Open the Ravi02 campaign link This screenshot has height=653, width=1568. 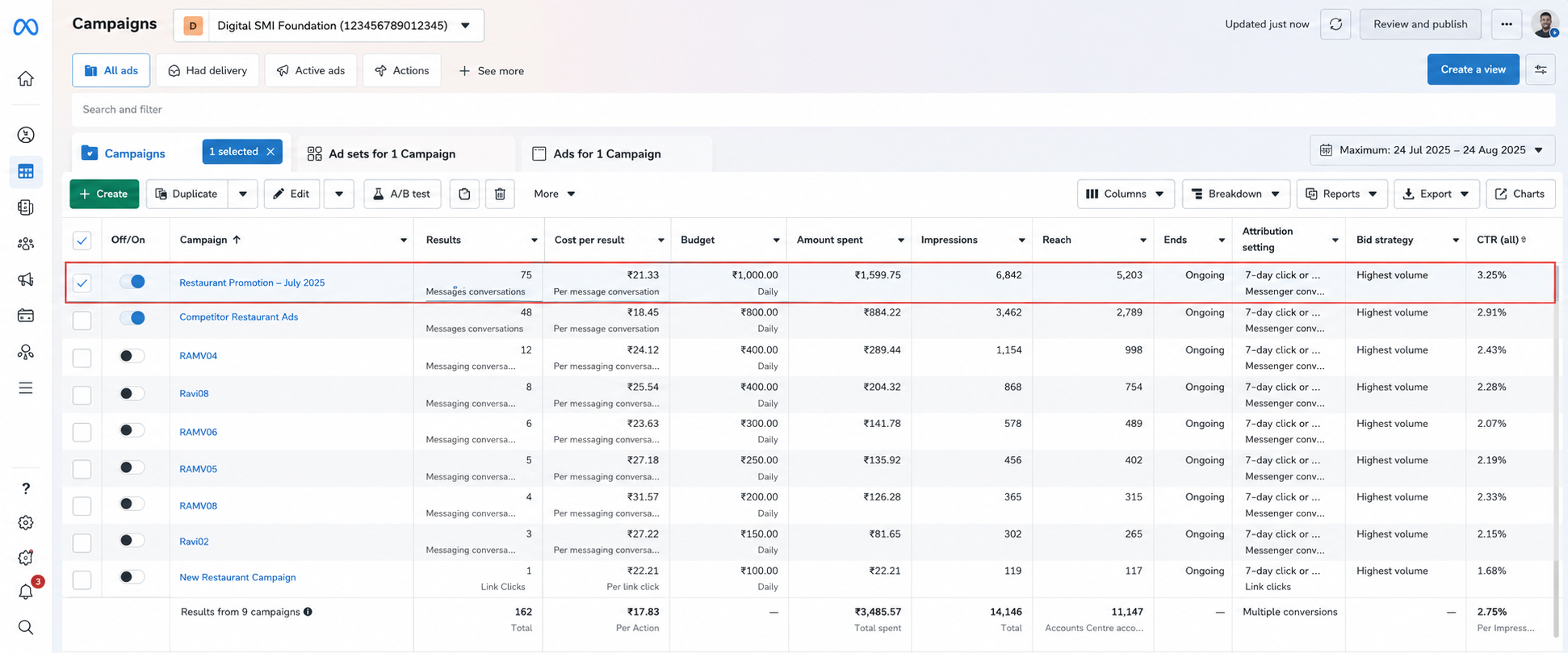[x=194, y=542]
